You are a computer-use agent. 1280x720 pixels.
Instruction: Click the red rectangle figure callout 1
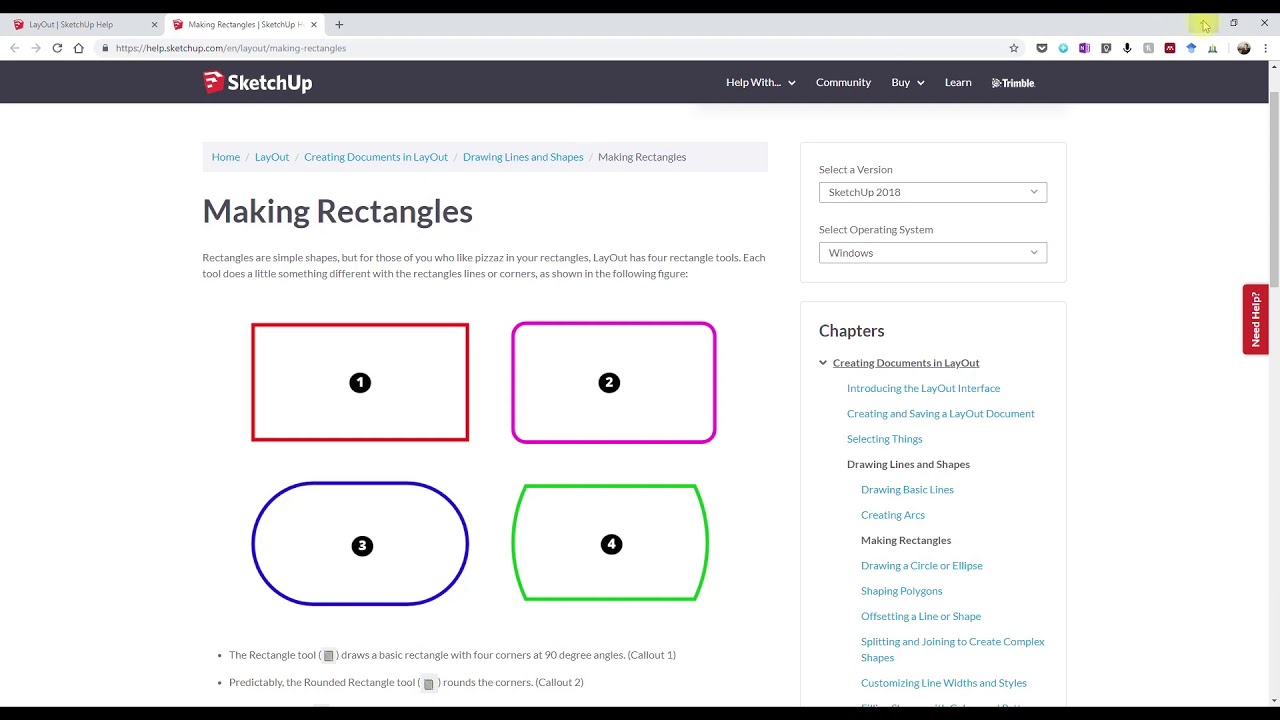point(360,382)
